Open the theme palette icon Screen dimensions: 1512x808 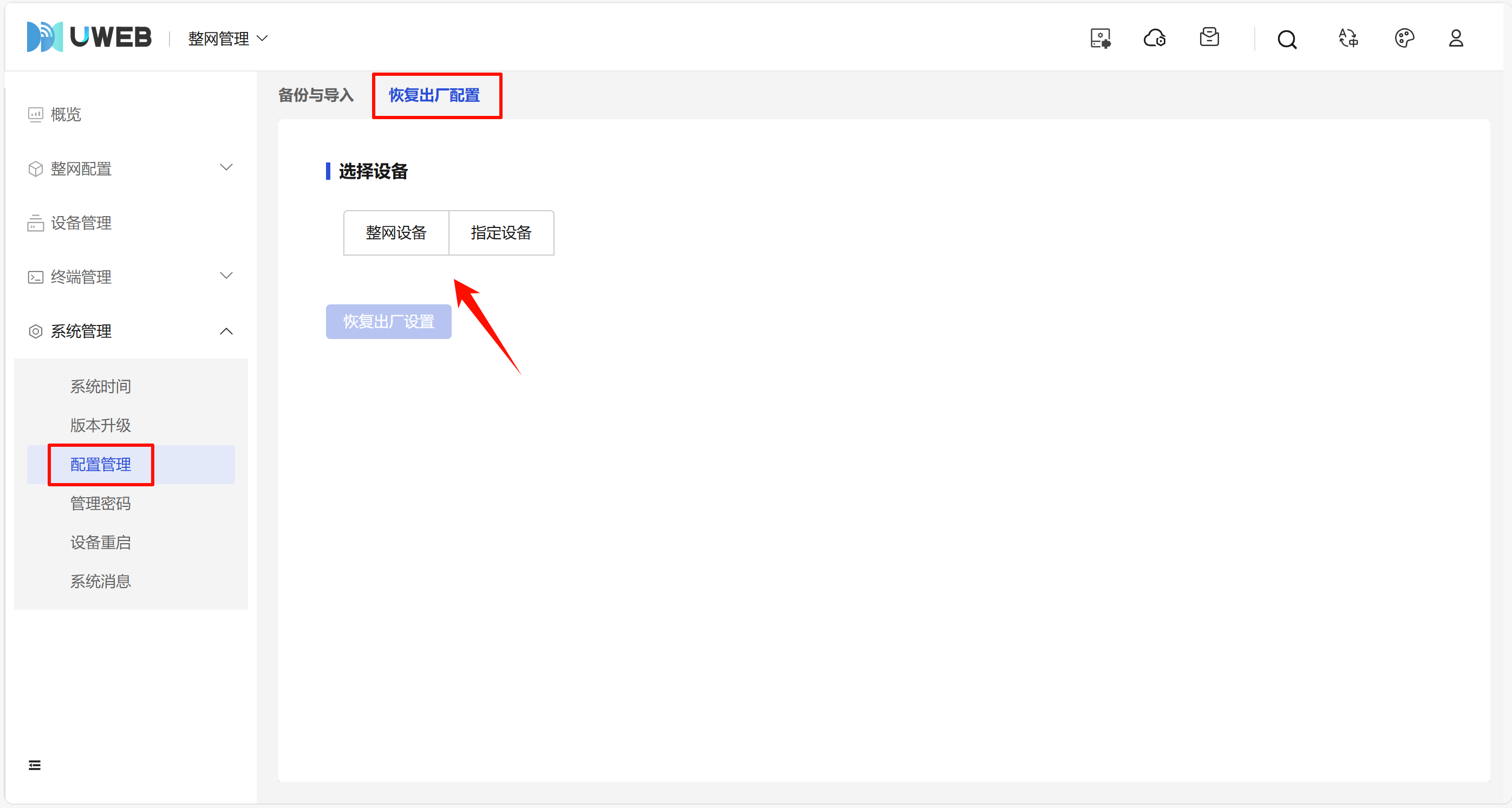[1404, 39]
